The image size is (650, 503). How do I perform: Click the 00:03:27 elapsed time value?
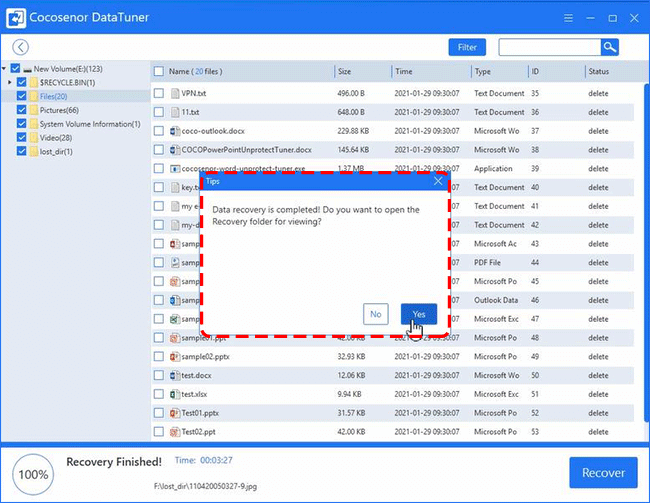[x=216, y=460]
